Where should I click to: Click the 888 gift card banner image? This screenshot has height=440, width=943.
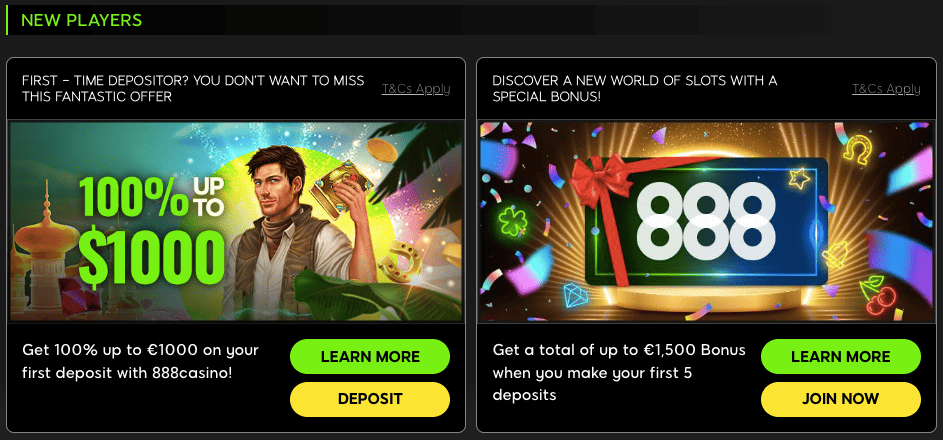coord(707,221)
